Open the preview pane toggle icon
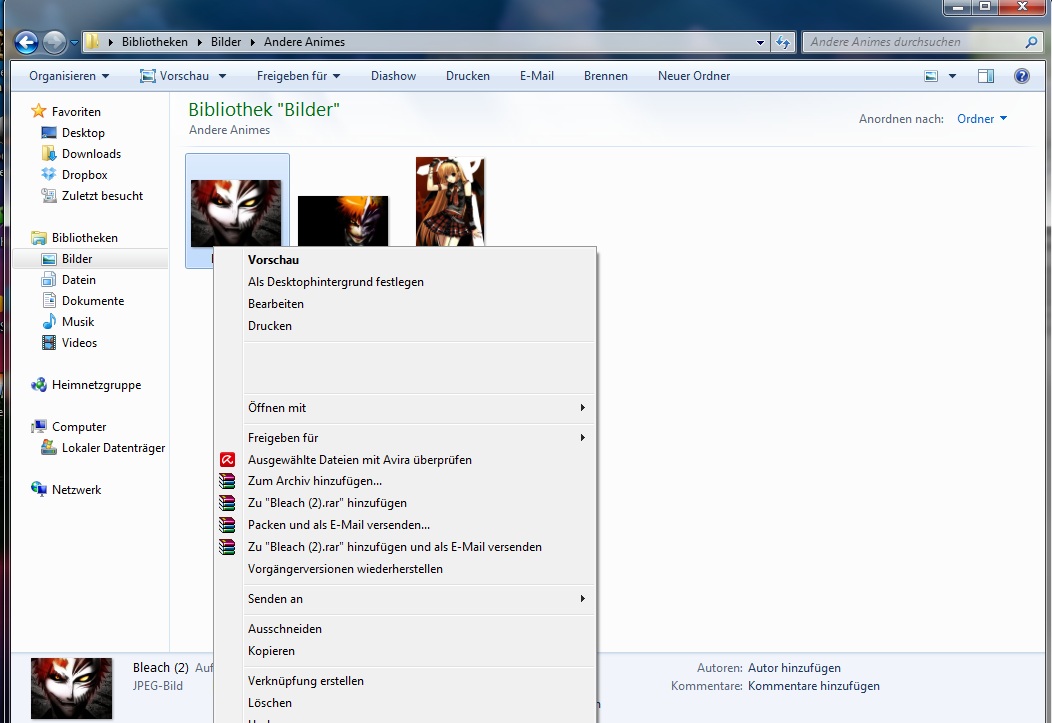This screenshot has height=723, width=1052. pos(984,75)
